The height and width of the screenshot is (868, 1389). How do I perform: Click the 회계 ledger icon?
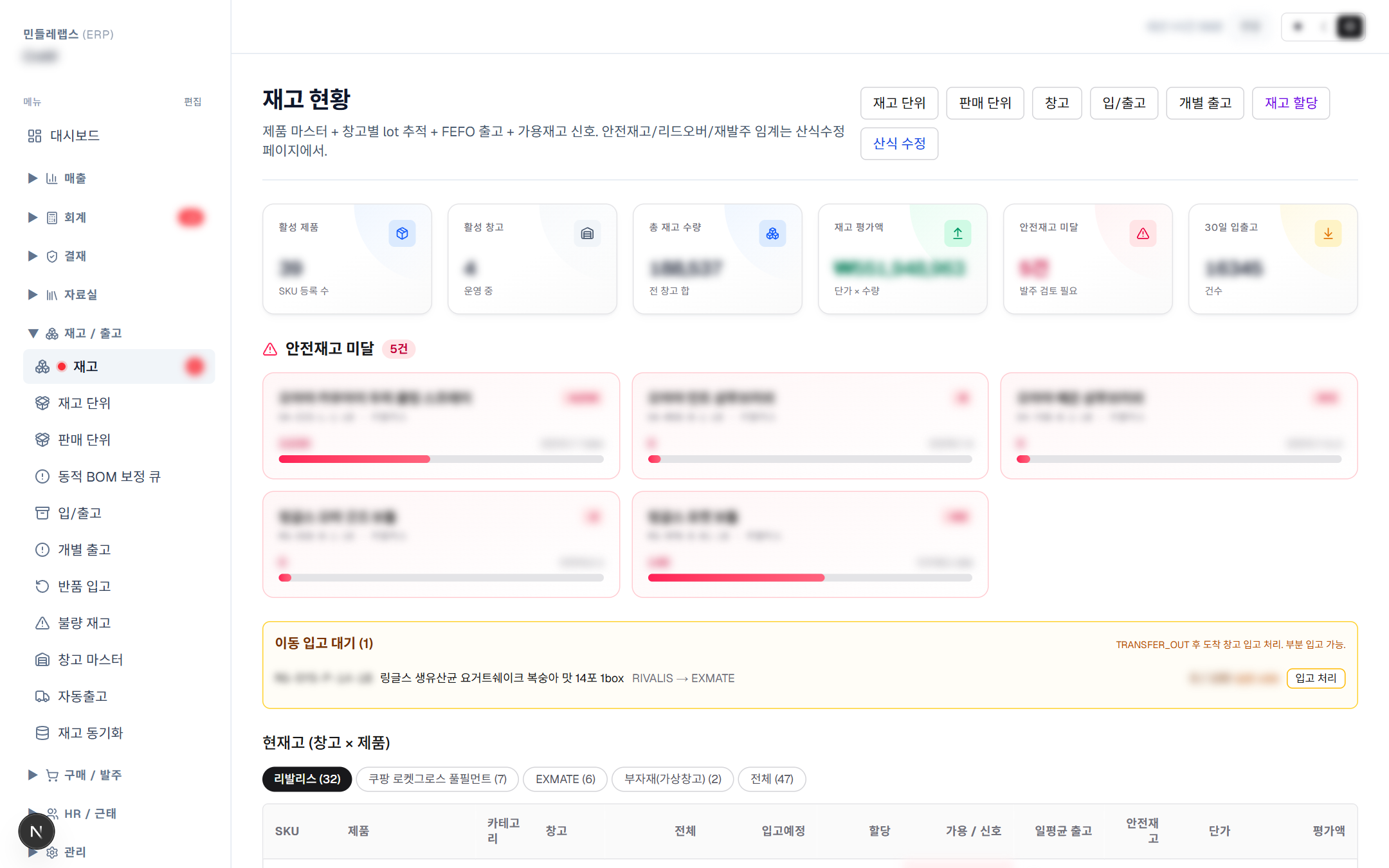(52, 217)
